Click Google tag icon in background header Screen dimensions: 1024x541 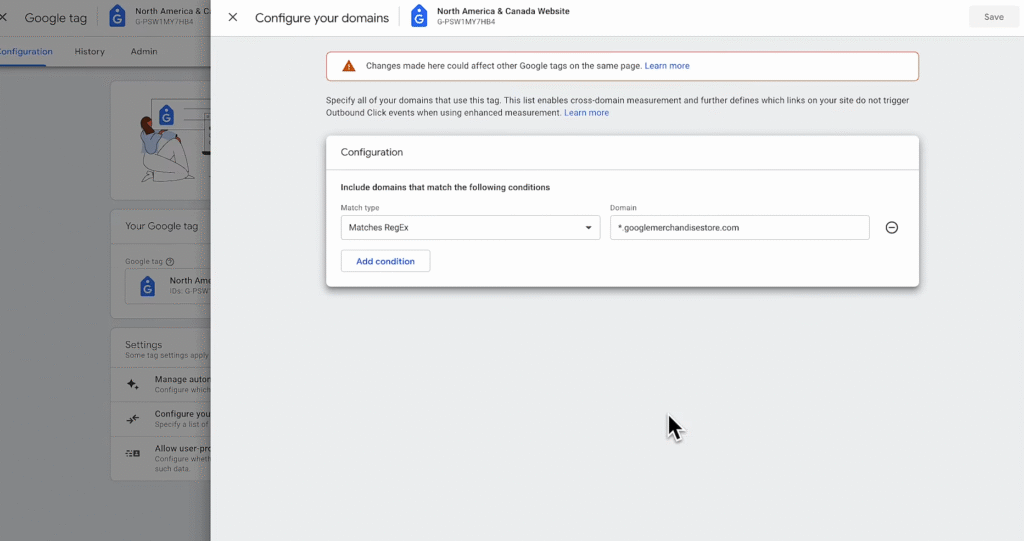pyautogui.click(x=117, y=16)
